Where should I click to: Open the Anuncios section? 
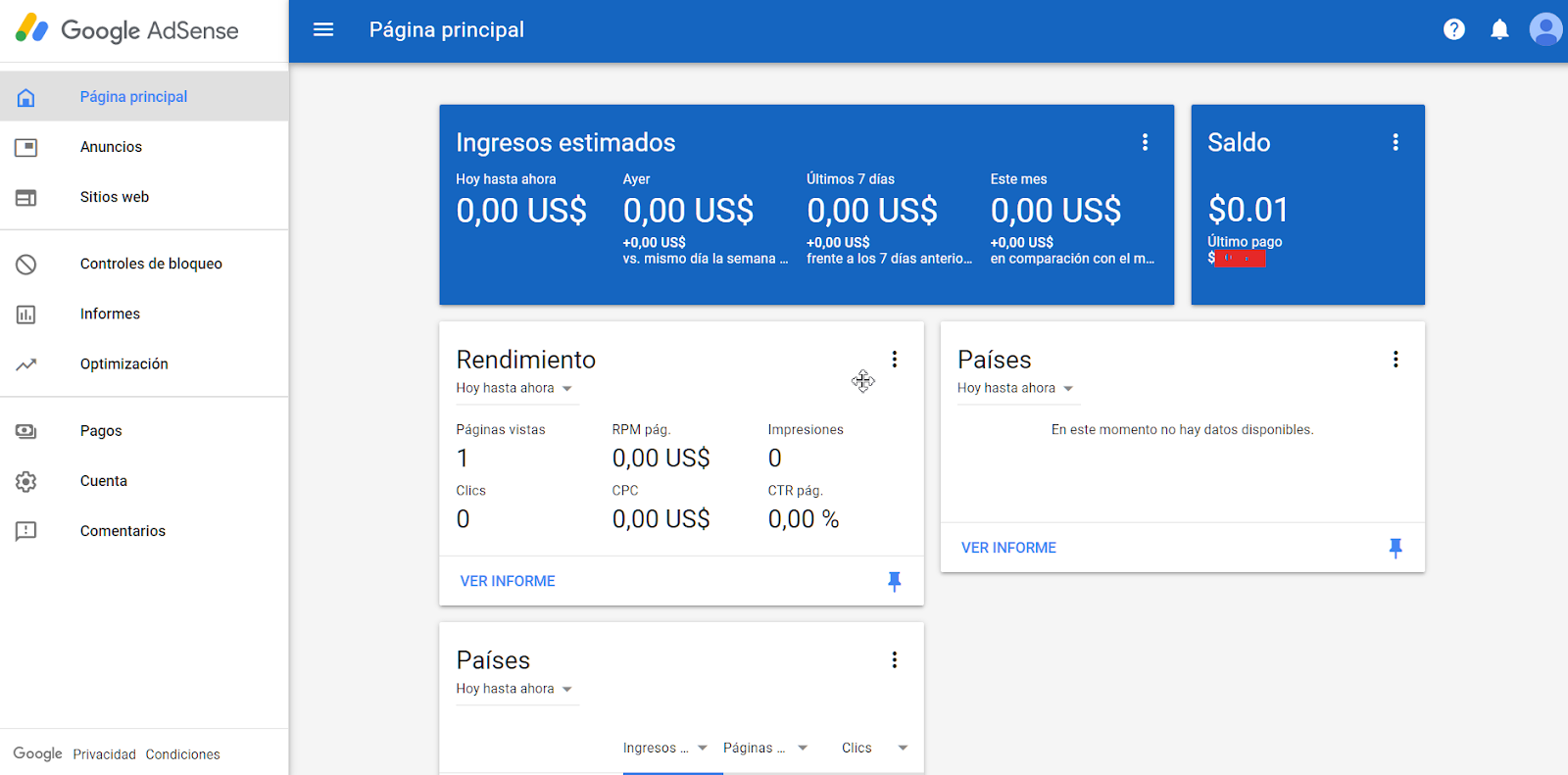144,147
